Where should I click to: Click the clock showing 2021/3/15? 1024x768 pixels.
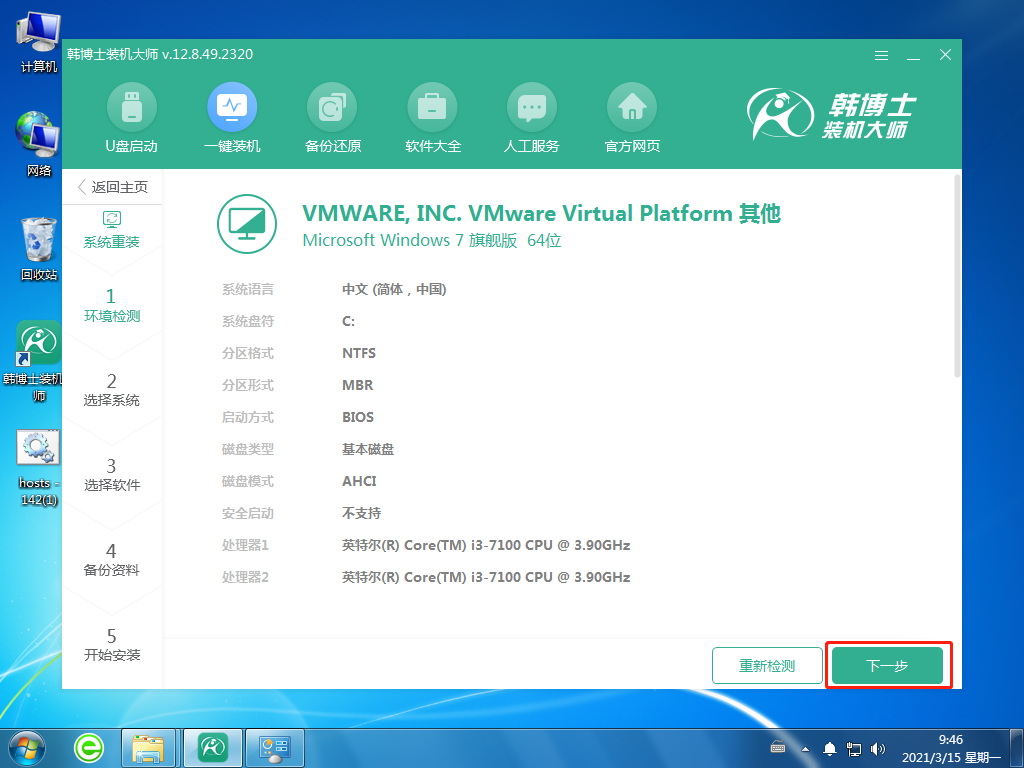coord(949,747)
